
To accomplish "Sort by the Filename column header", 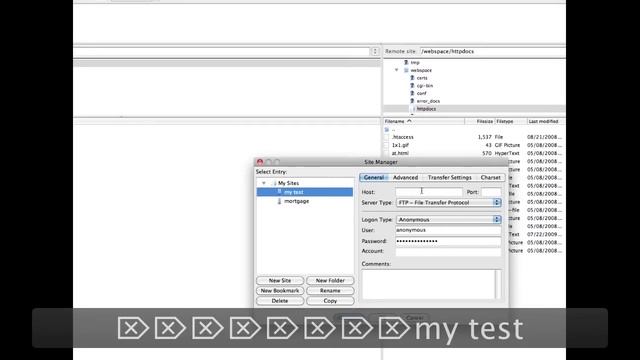I will [424, 121].
